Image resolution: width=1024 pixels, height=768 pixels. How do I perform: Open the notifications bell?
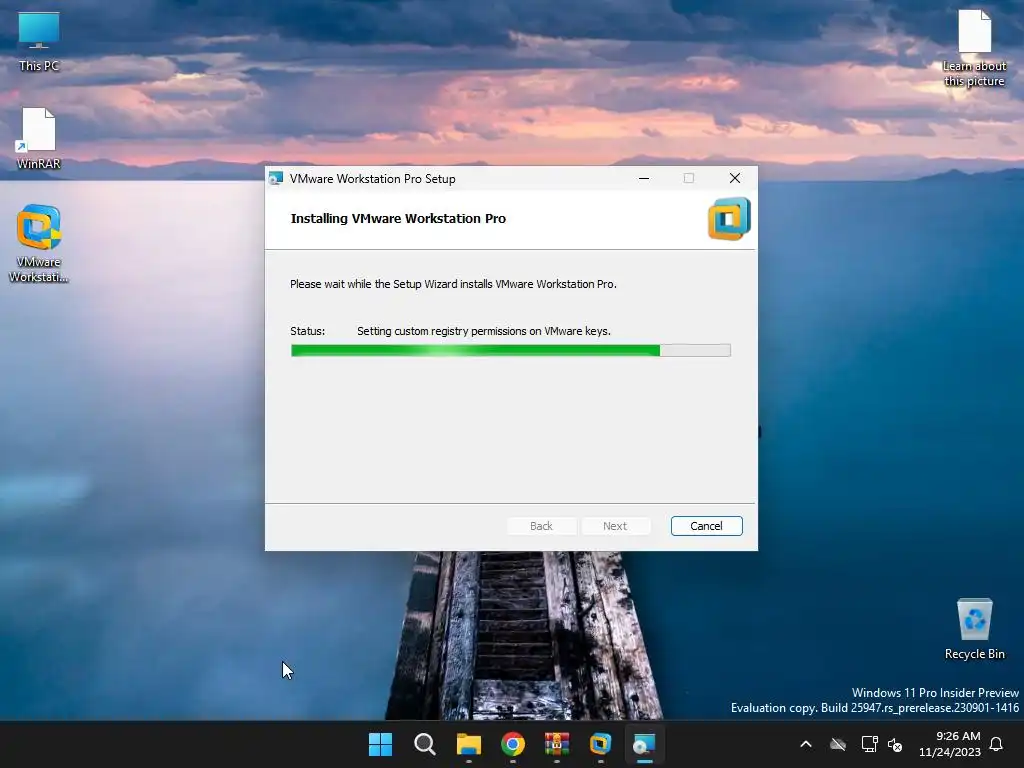[x=996, y=744]
